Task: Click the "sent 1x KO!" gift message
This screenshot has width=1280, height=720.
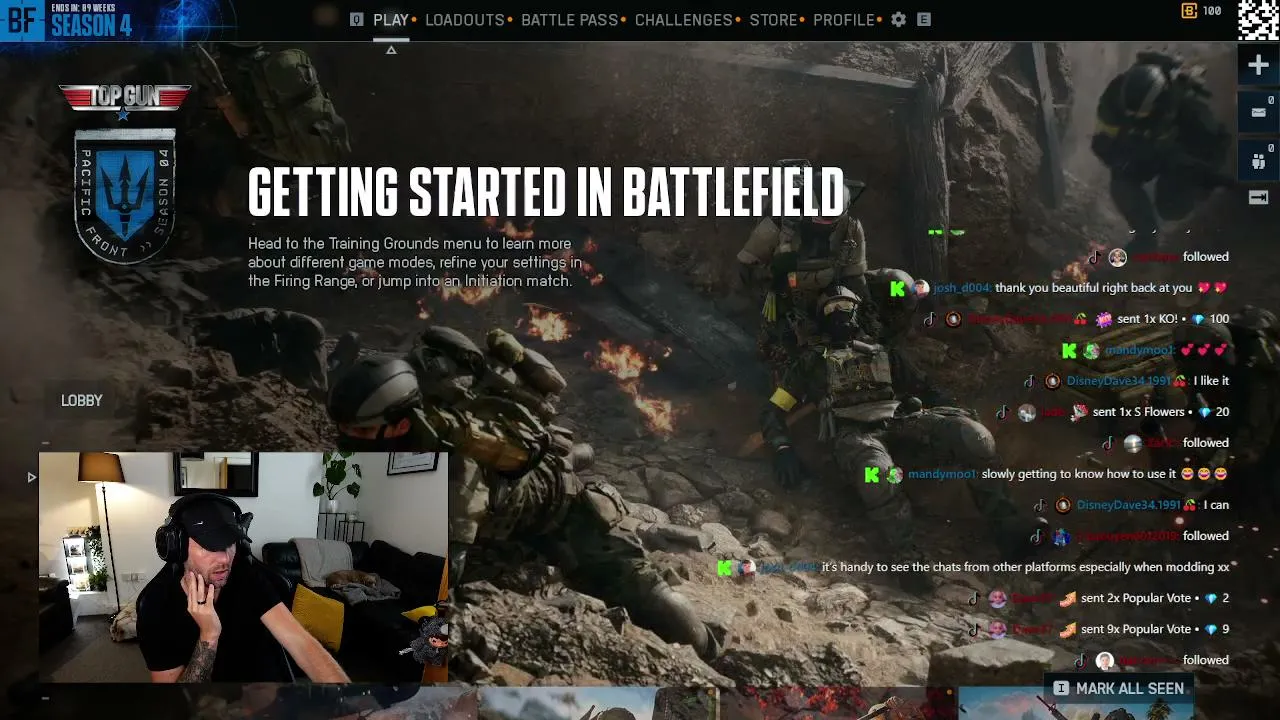Action: tap(1173, 319)
